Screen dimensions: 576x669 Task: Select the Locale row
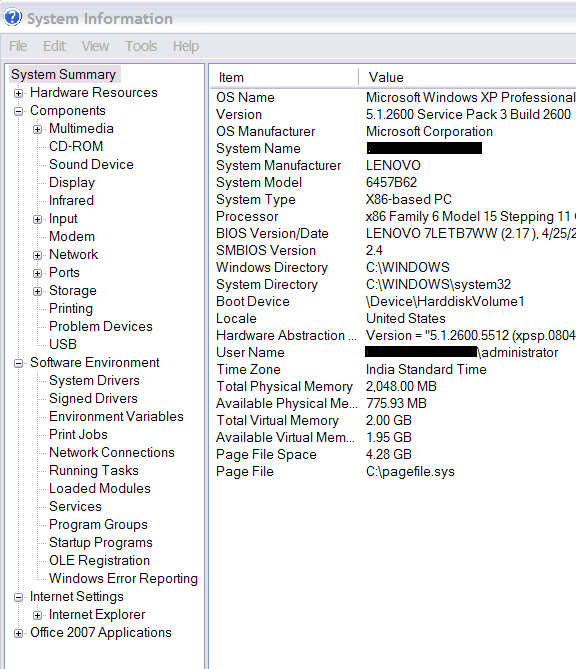point(393,319)
